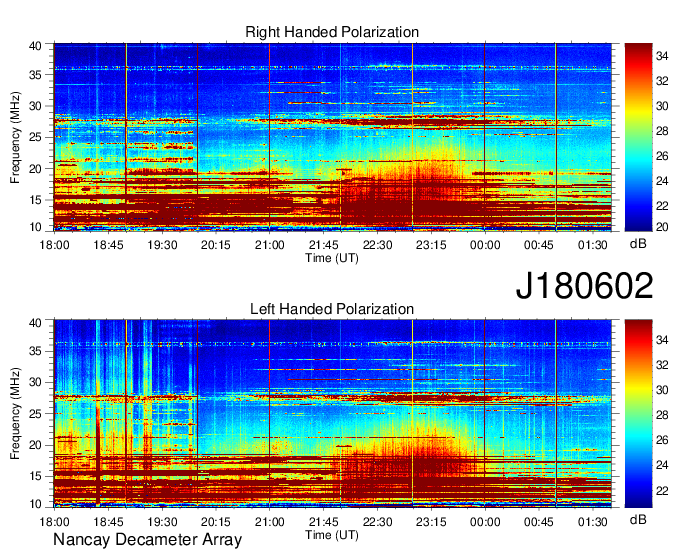Click 23:15 time tick on Left Handed plot

tap(431, 522)
